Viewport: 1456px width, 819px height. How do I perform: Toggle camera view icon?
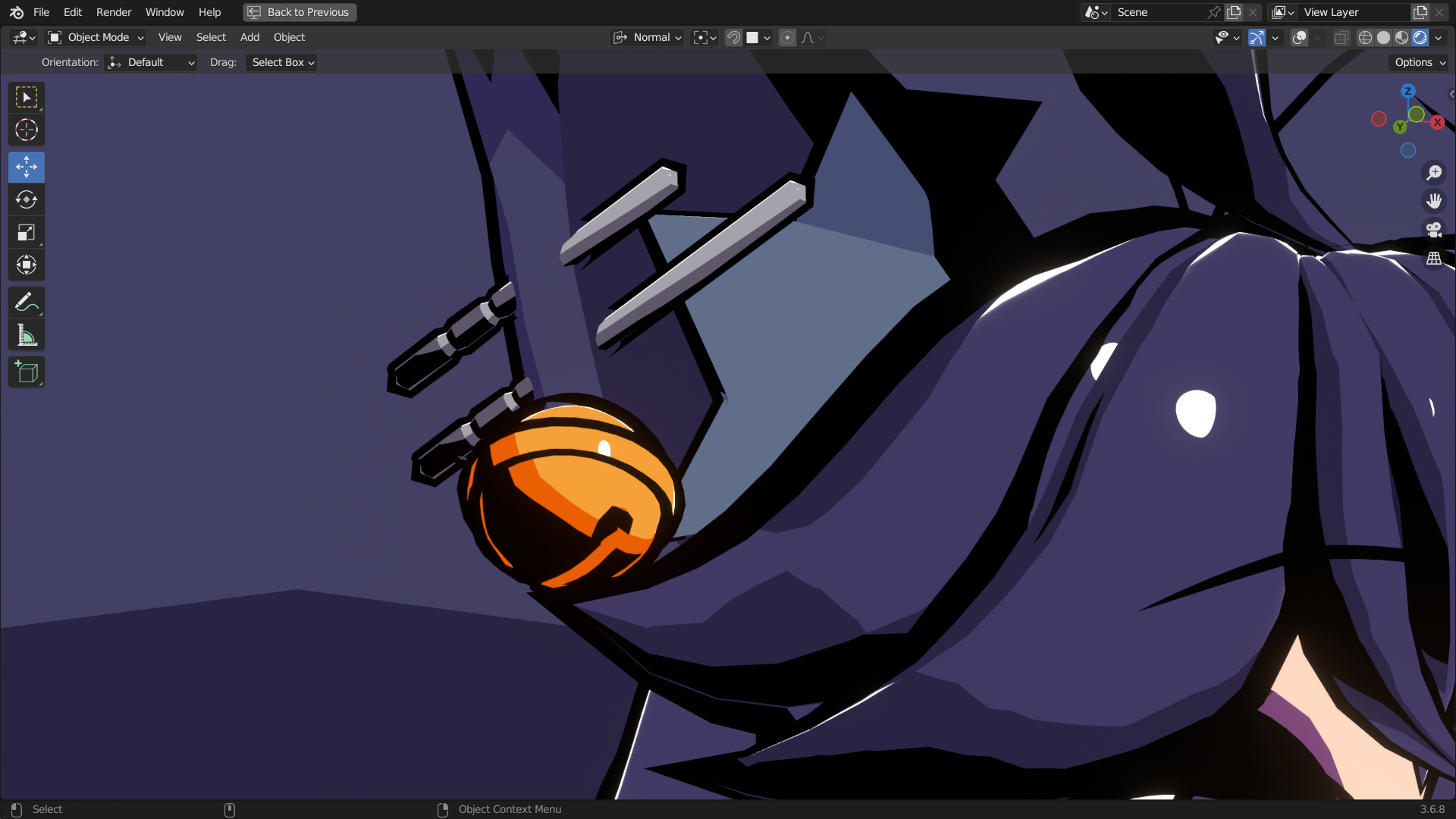(x=1433, y=229)
